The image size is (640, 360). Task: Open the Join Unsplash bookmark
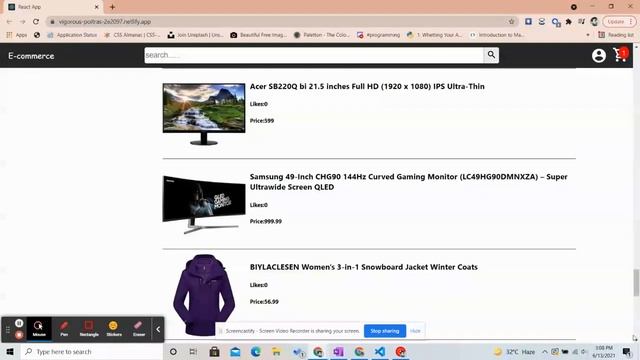tap(196, 35)
